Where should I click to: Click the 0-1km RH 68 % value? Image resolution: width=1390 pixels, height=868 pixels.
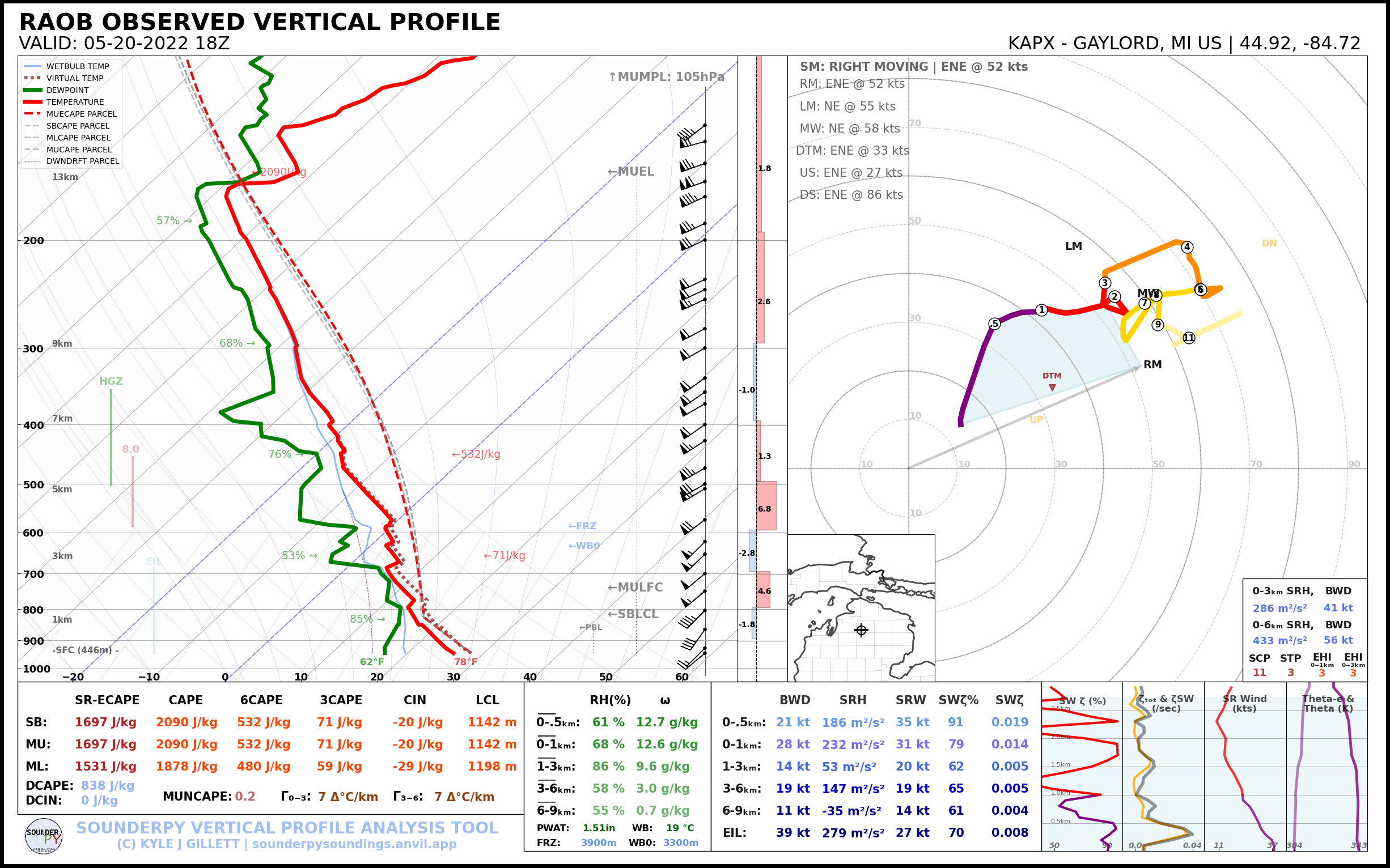(608, 744)
